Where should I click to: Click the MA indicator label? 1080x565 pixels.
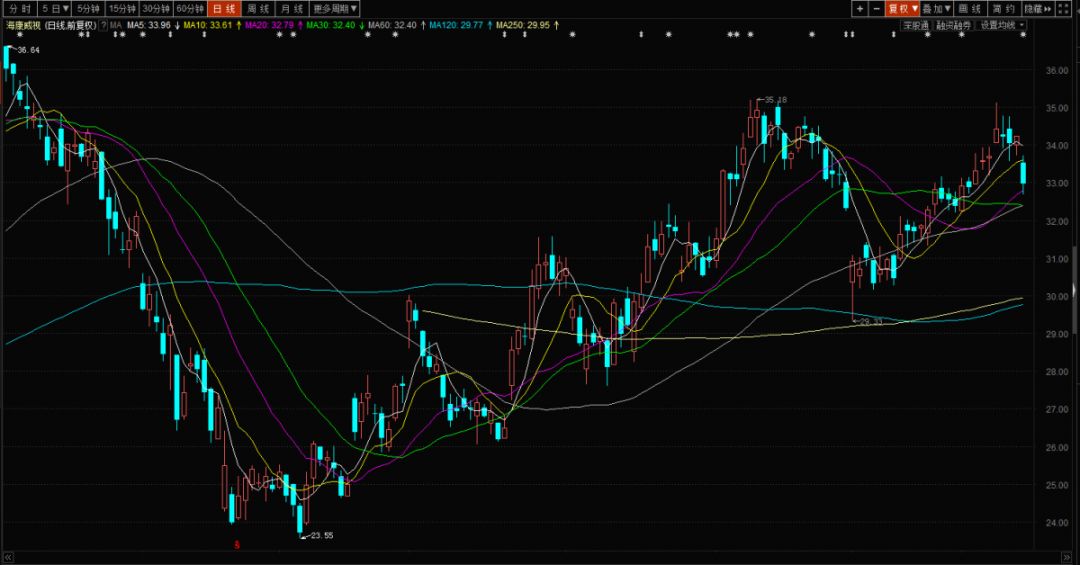(116, 25)
